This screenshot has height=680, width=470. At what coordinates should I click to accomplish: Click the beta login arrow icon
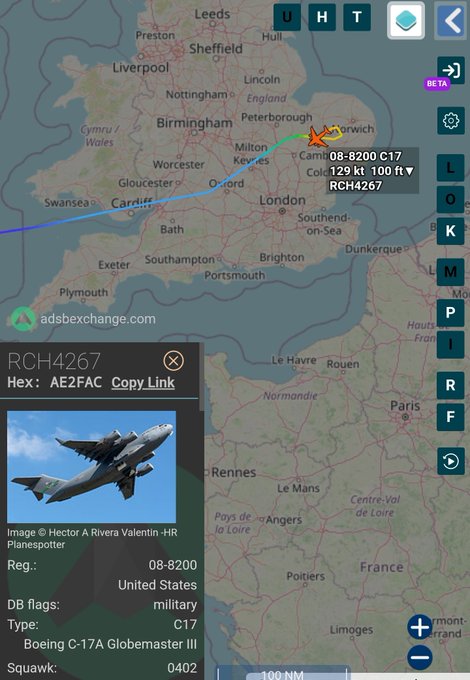[x=451, y=70]
